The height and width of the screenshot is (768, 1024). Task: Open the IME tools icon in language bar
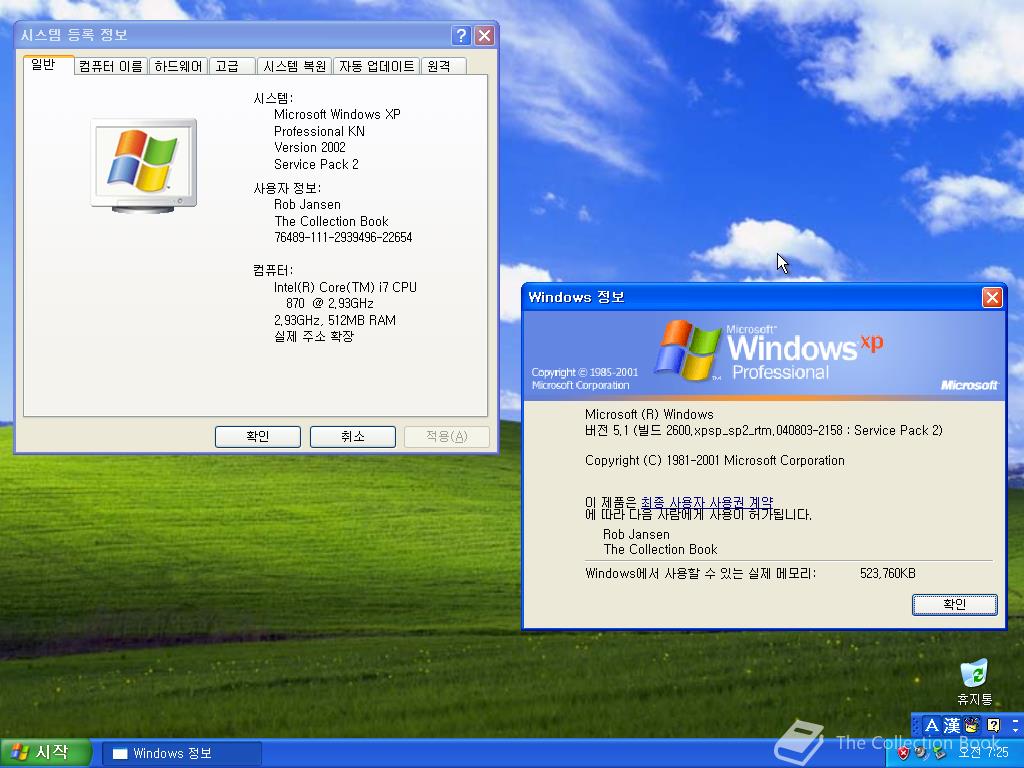pyautogui.click(x=972, y=726)
